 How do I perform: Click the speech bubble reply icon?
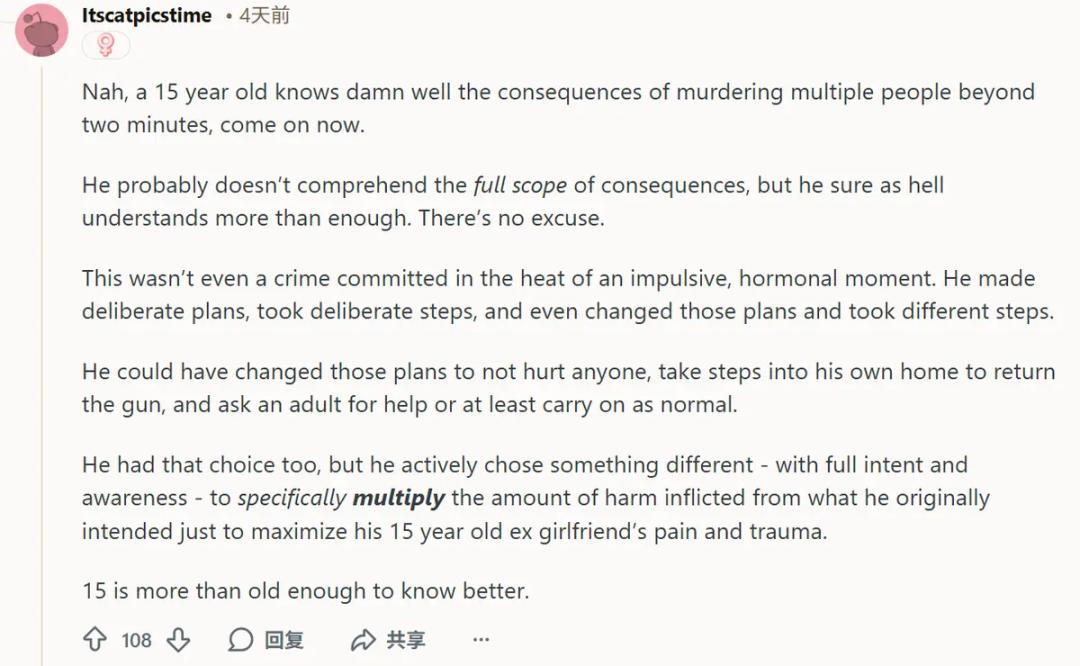[x=240, y=640]
